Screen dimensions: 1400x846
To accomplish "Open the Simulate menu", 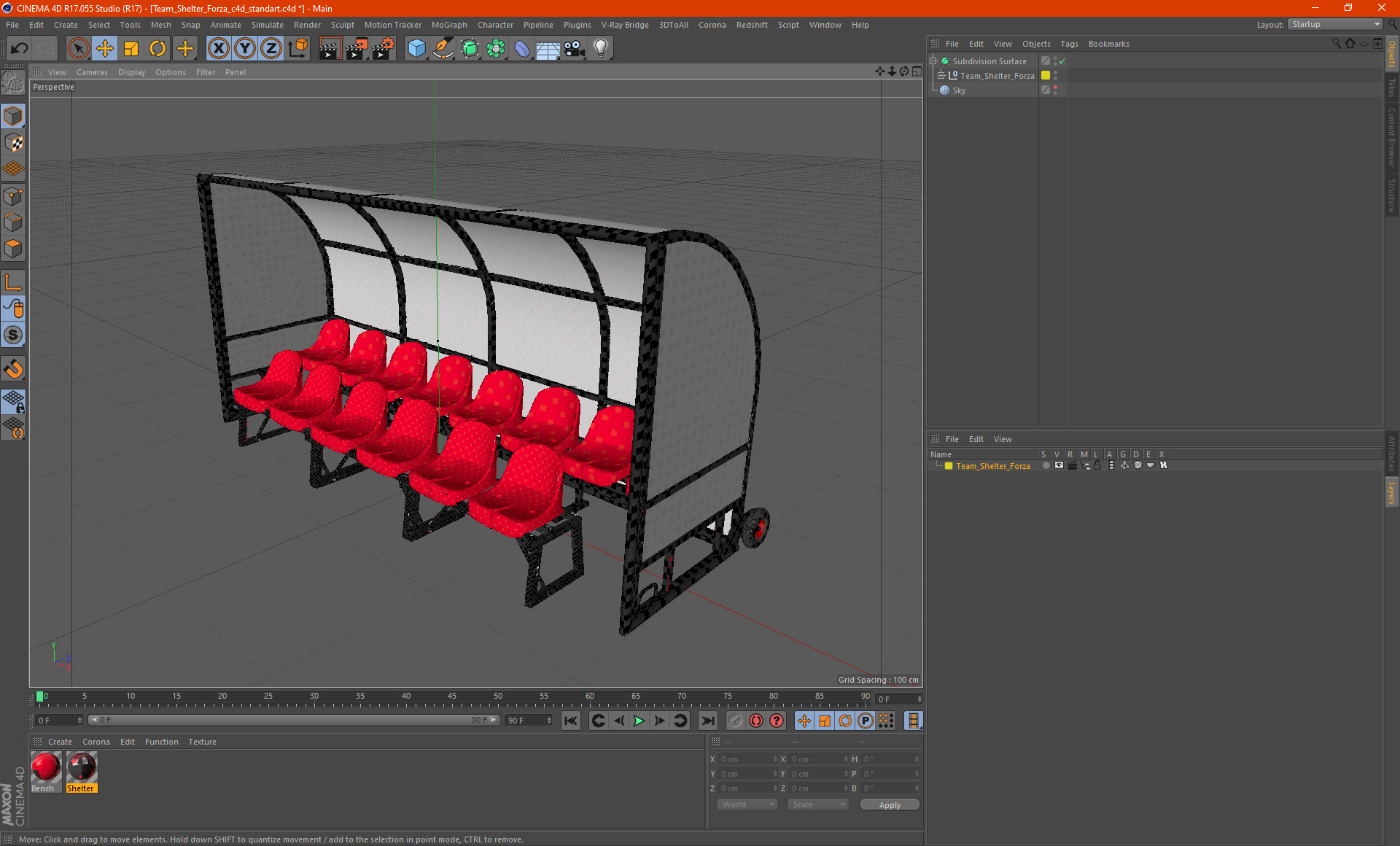I will pyautogui.click(x=267, y=25).
